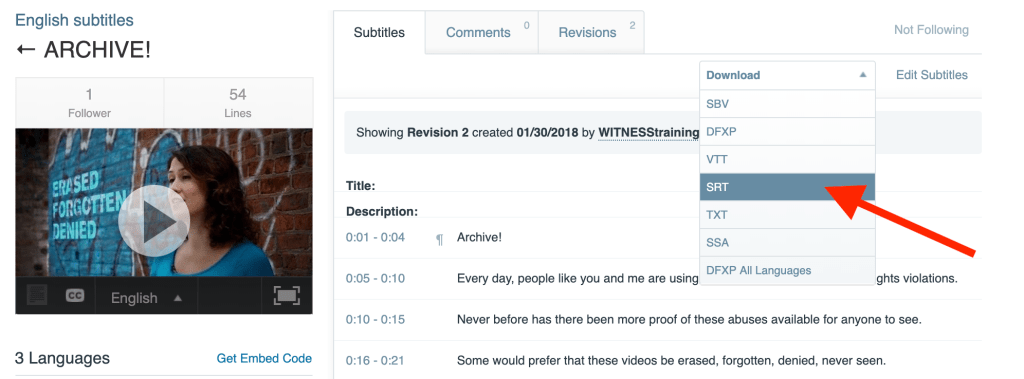The width and height of the screenshot is (1024, 379).
Task: Jump to timestamp 0:01 - 0:04
Action: pos(375,237)
